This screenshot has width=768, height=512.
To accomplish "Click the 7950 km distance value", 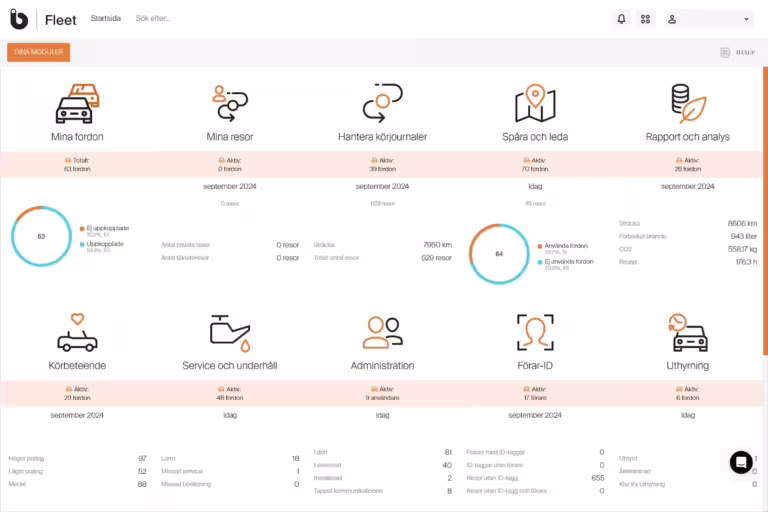I will coord(437,244).
